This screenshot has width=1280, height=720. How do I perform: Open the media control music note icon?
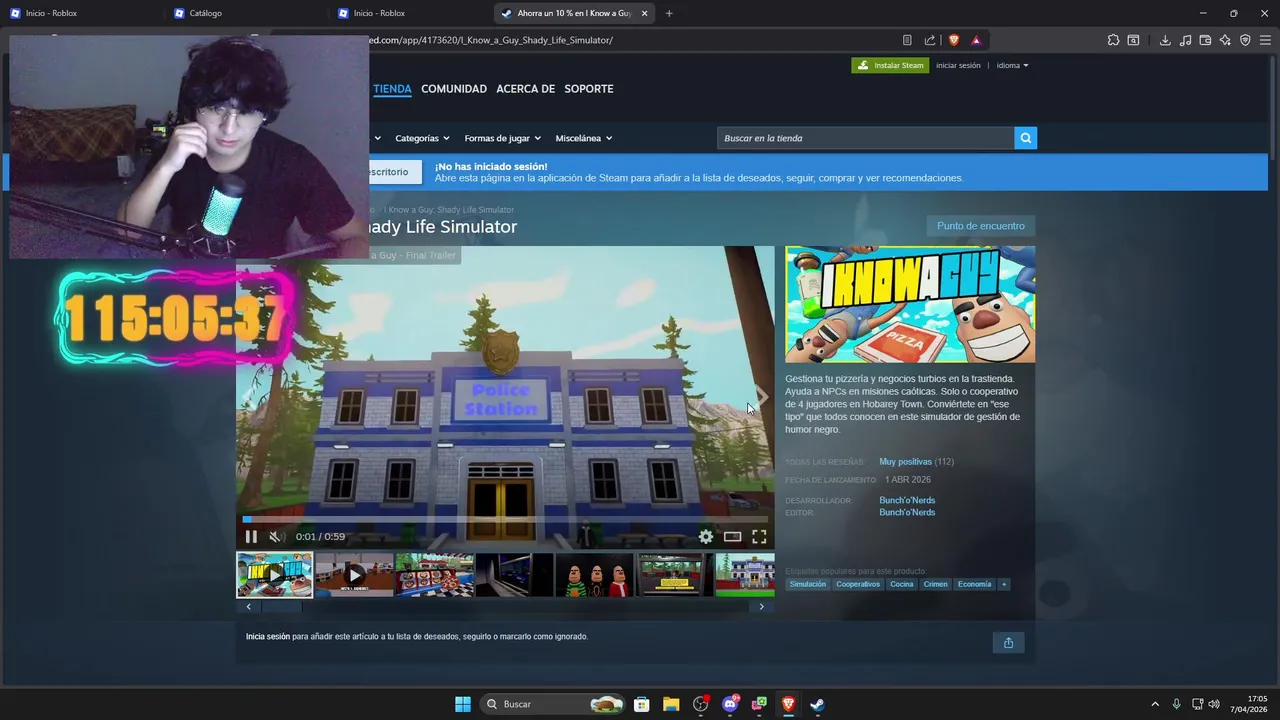(x=1185, y=40)
